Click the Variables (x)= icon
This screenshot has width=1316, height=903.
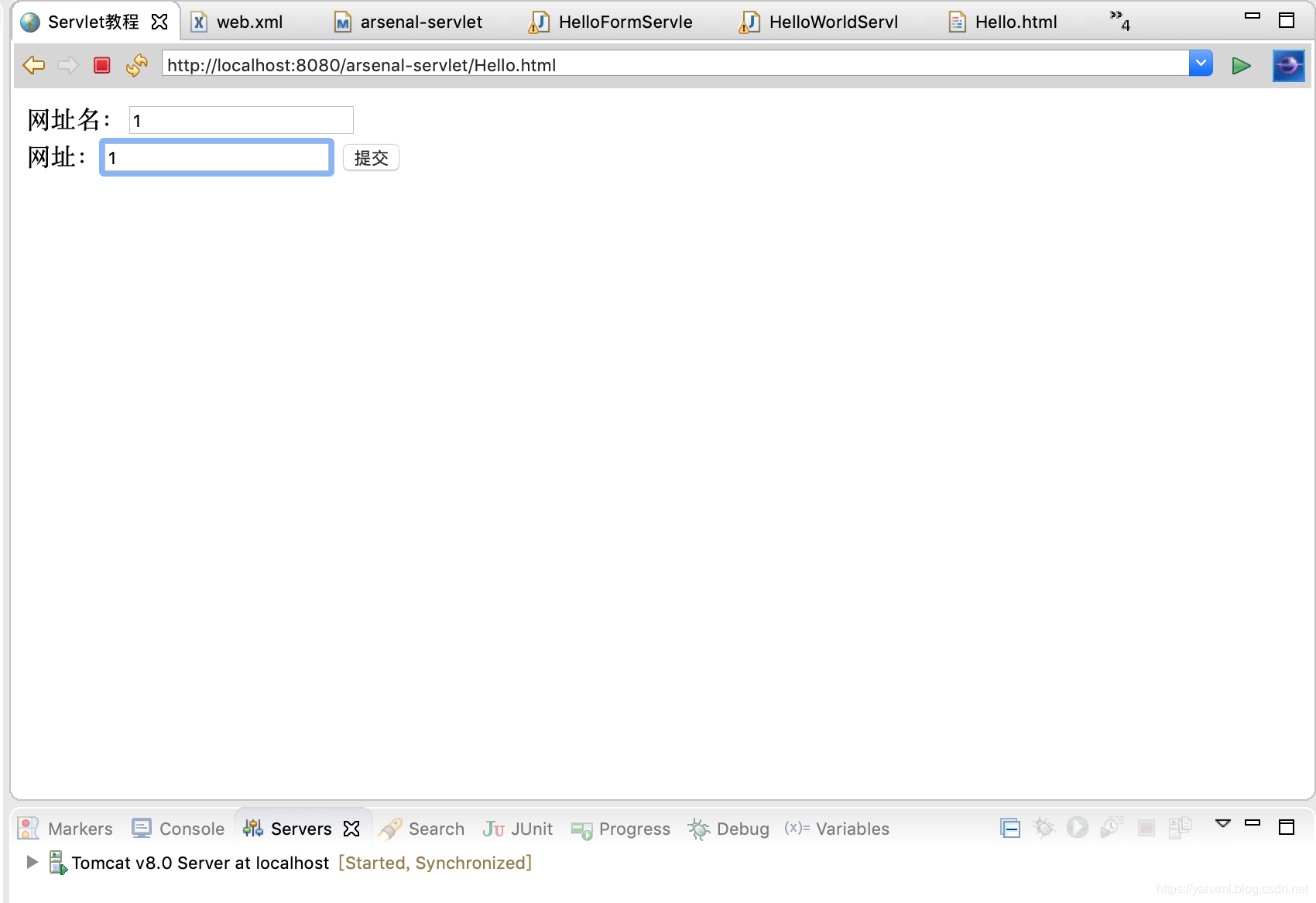[797, 828]
